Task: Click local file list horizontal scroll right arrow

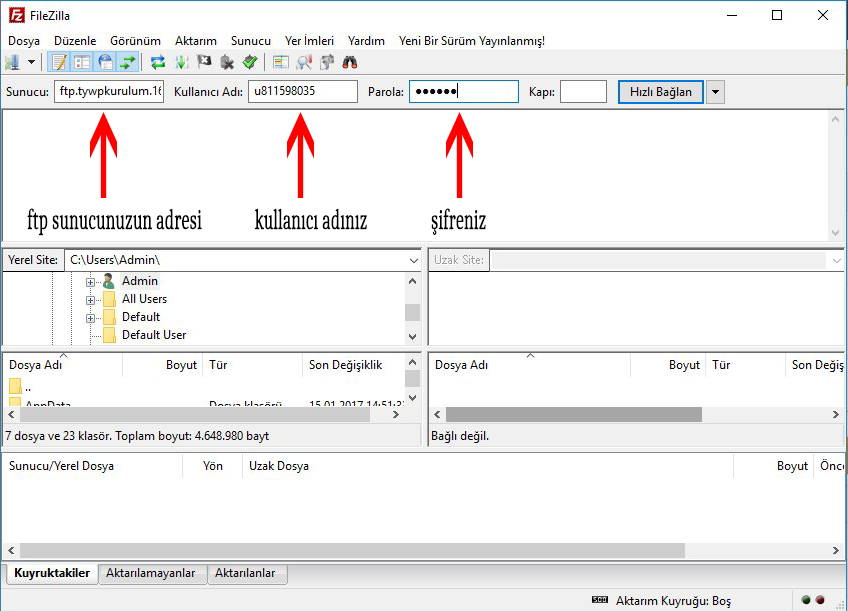Action: click(x=396, y=415)
